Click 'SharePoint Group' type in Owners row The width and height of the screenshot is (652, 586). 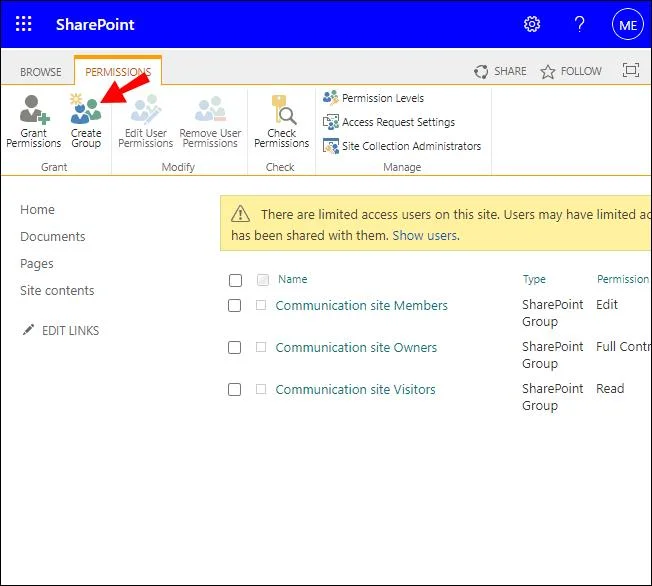(x=553, y=355)
